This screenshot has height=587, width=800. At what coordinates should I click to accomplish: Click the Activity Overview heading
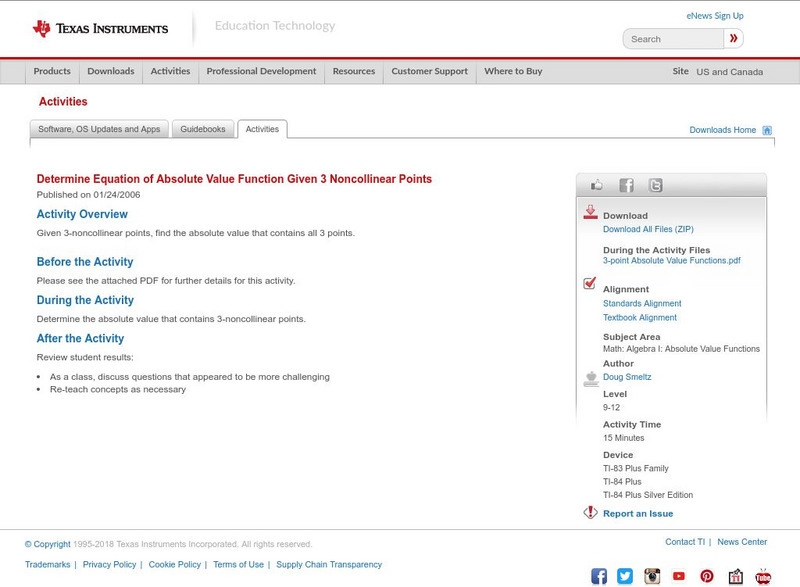pyautogui.click(x=82, y=214)
